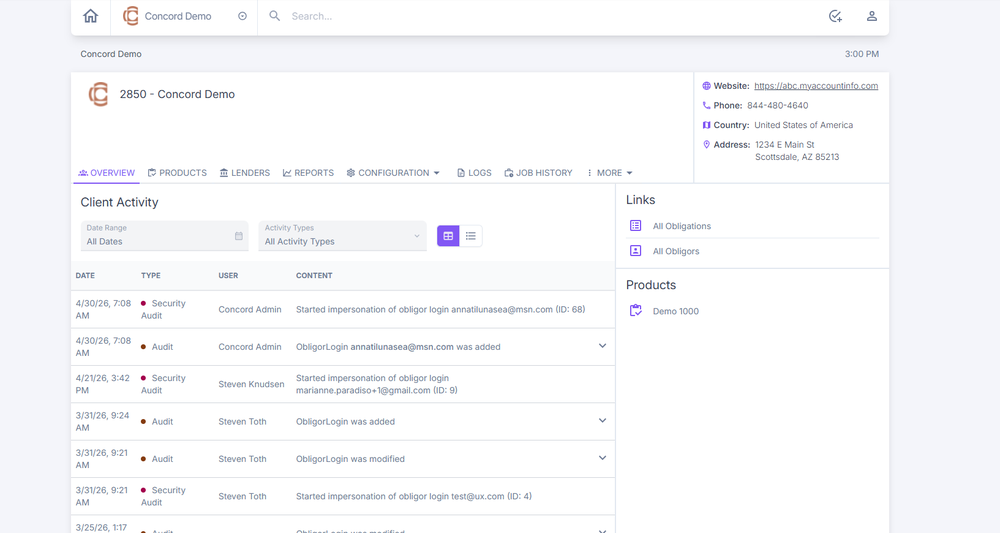This screenshot has width=1000, height=533.
Task: Open the Configuration dropdown menu
Action: click(x=393, y=173)
